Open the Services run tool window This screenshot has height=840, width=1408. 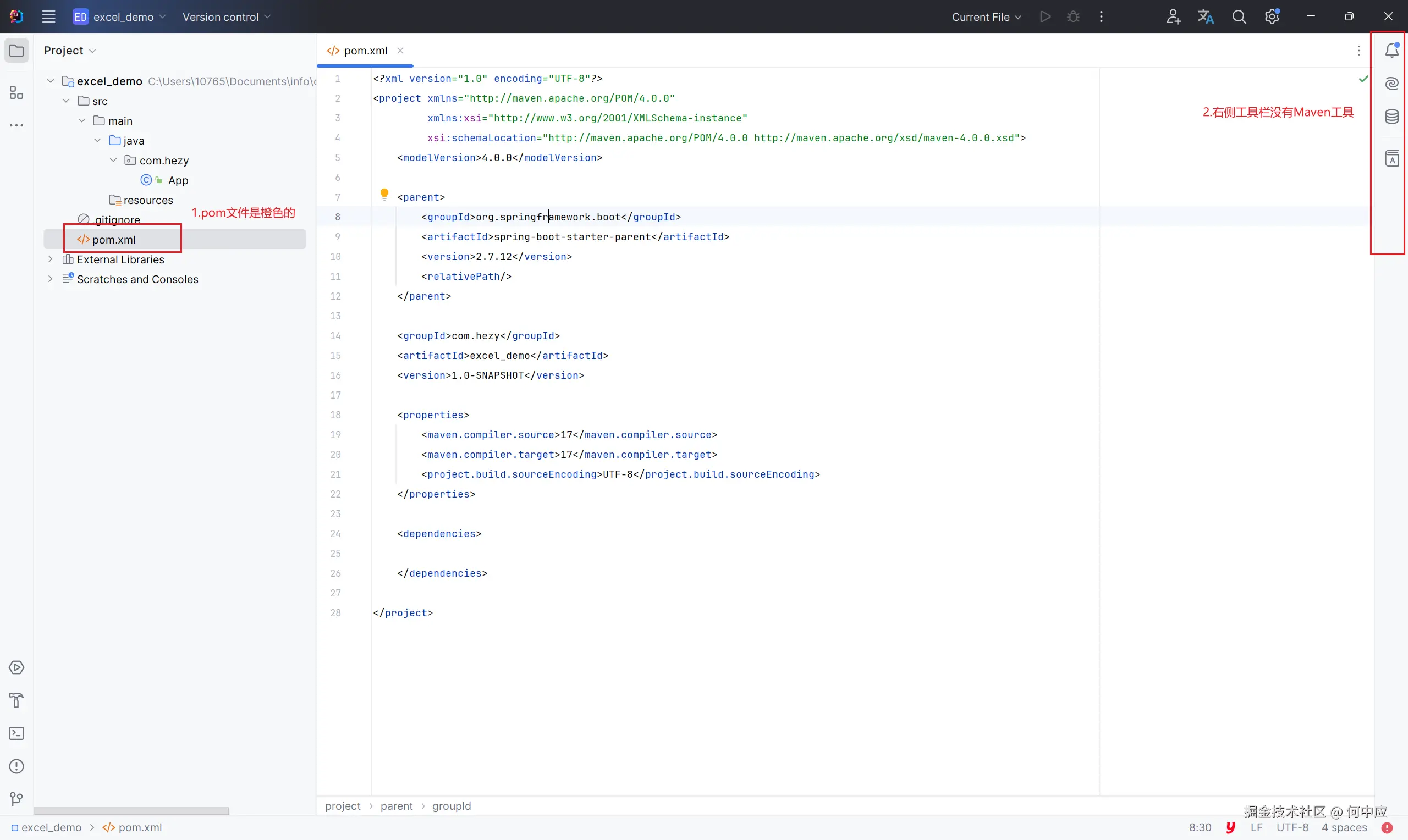pos(16,667)
